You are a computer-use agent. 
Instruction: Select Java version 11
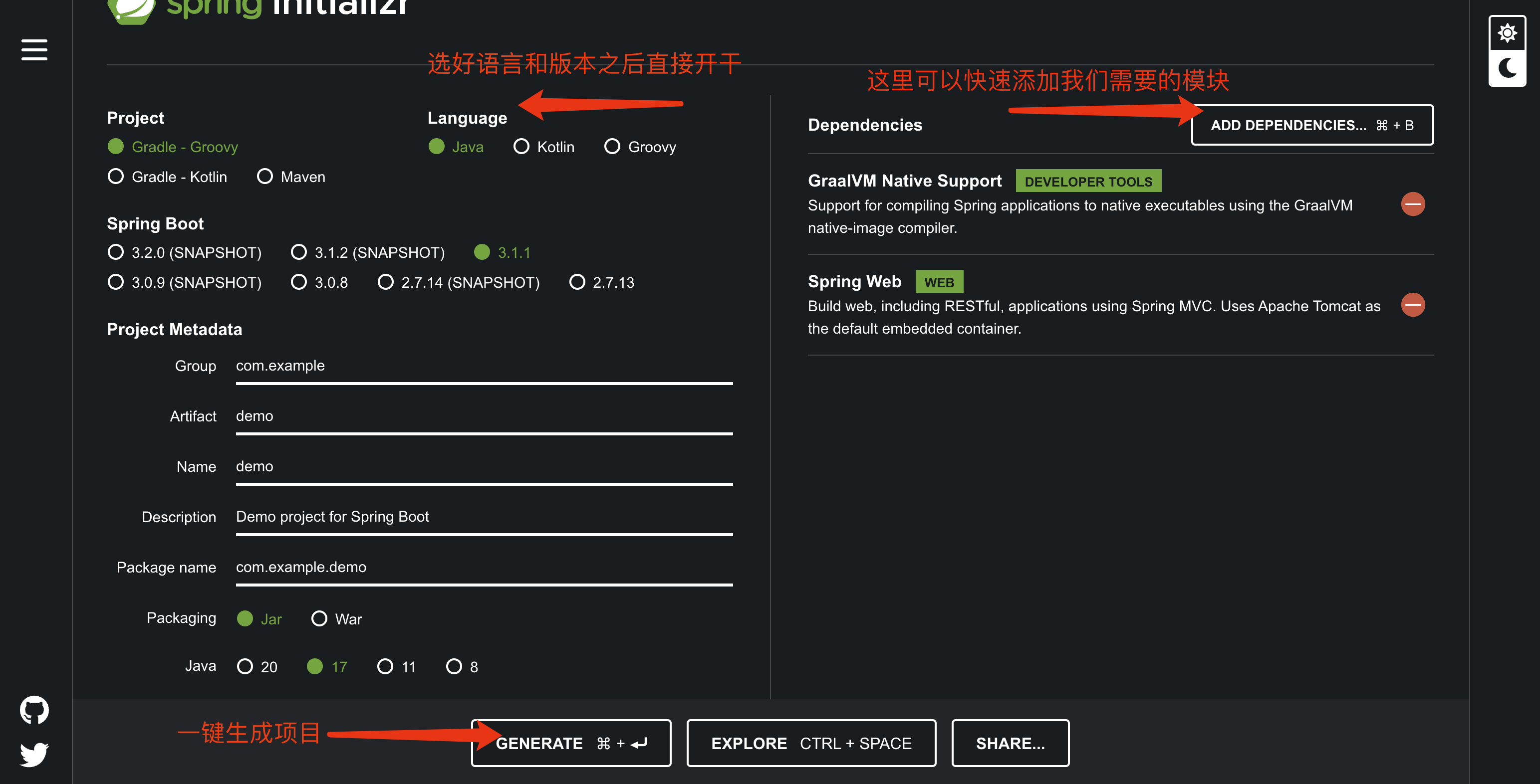397,667
